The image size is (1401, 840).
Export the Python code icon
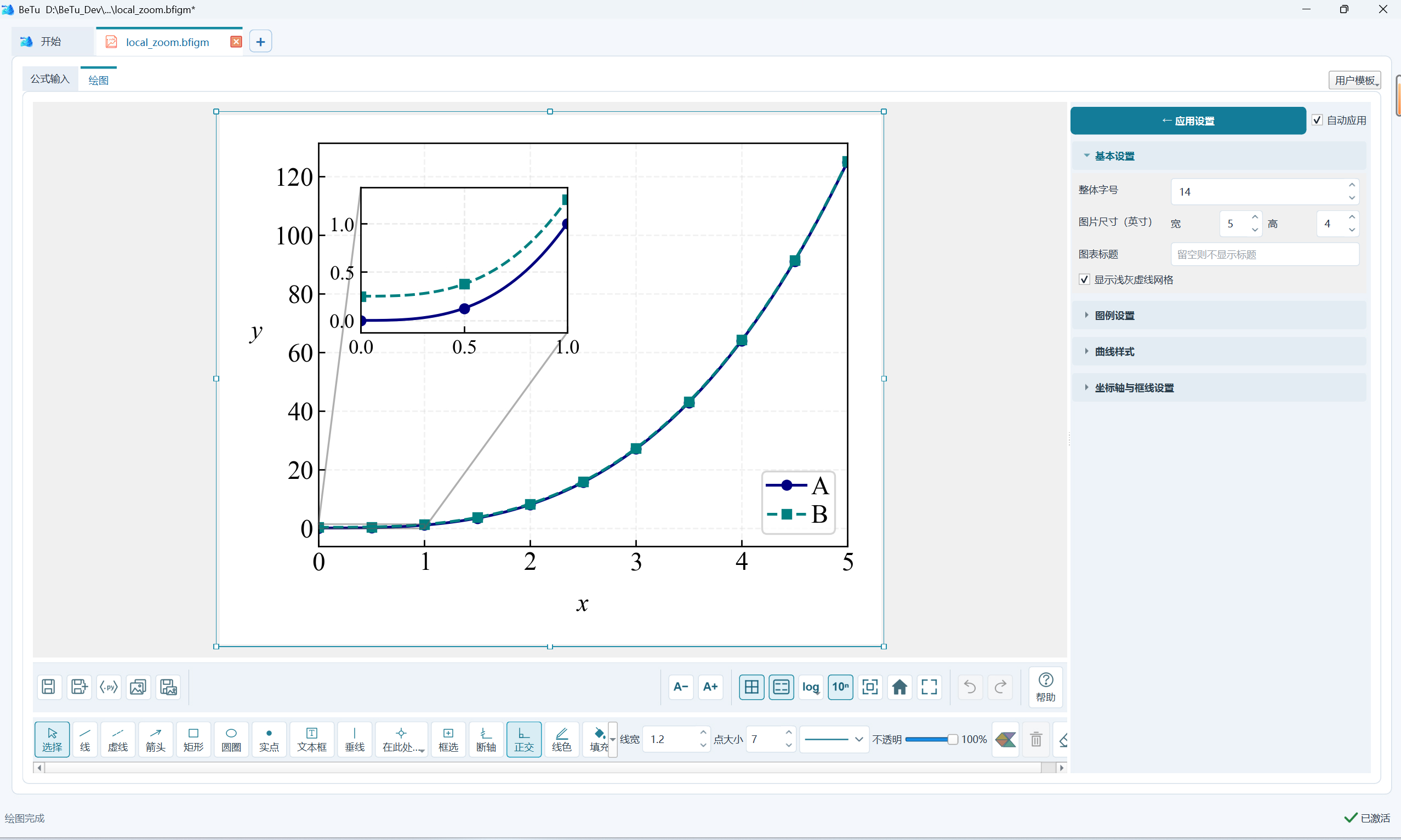tap(109, 687)
